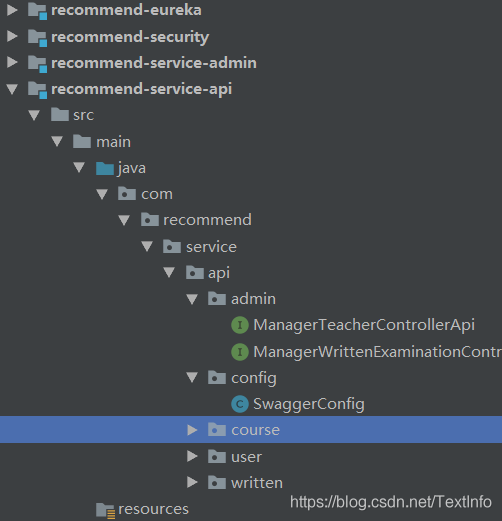Click the recommend-service-admin module icon
This screenshot has width=502, height=521.
coord(37,64)
